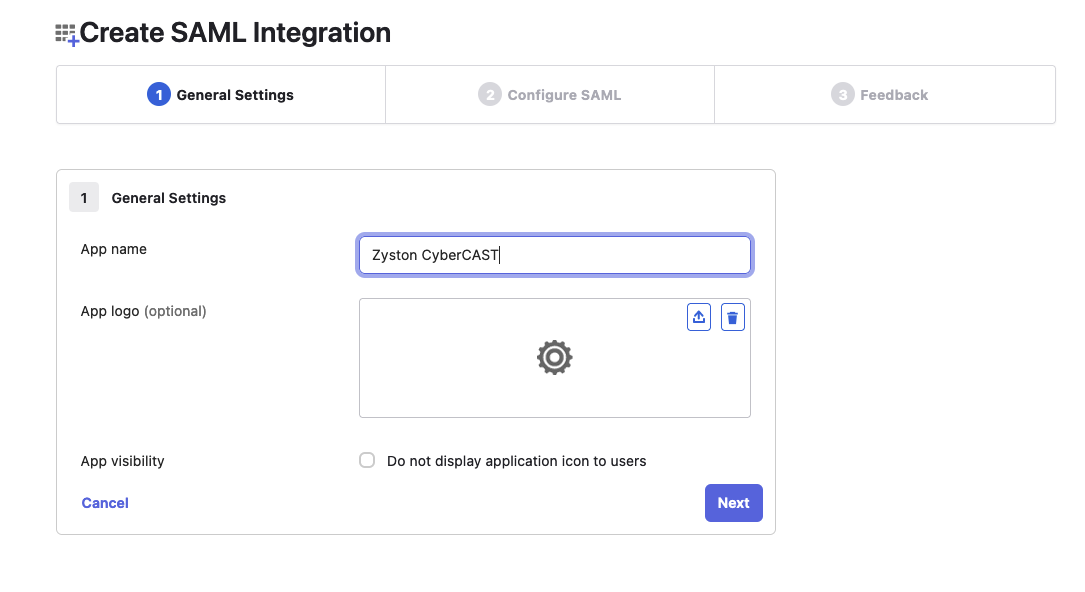
Task: Click the step 1 numbered circle
Action: [x=157, y=94]
